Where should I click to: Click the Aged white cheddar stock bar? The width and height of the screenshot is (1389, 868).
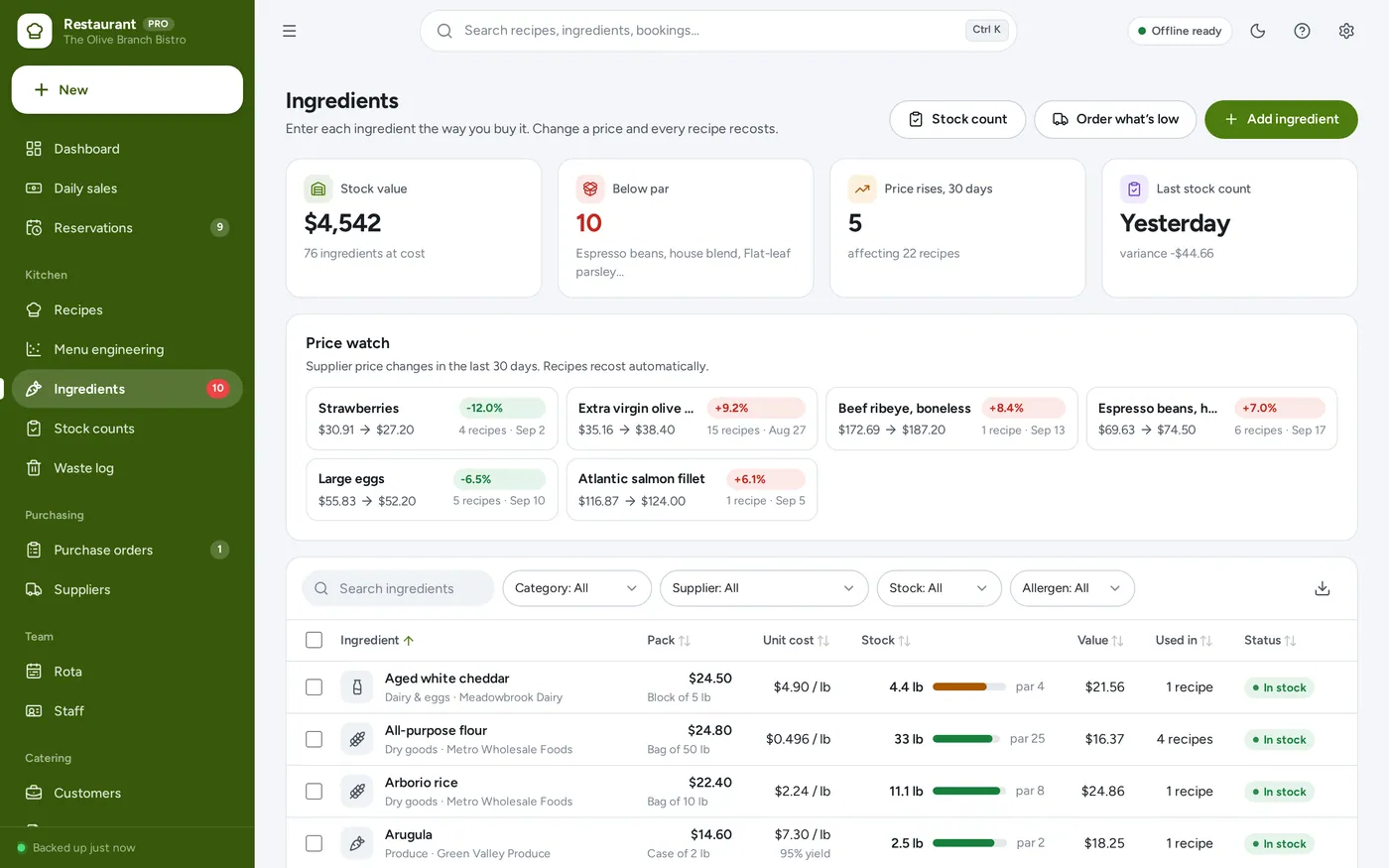[967, 687]
